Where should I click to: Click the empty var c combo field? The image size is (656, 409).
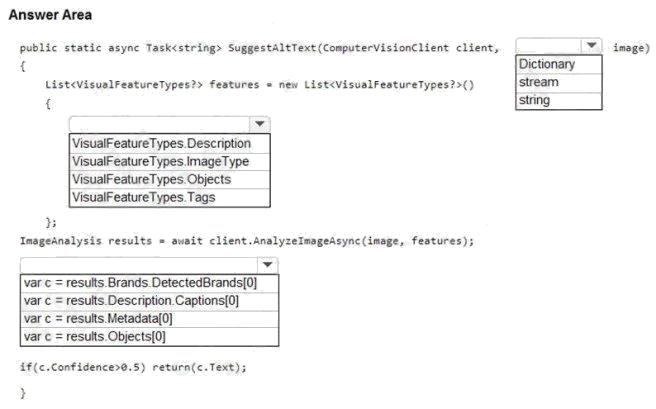click(x=139, y=265)
